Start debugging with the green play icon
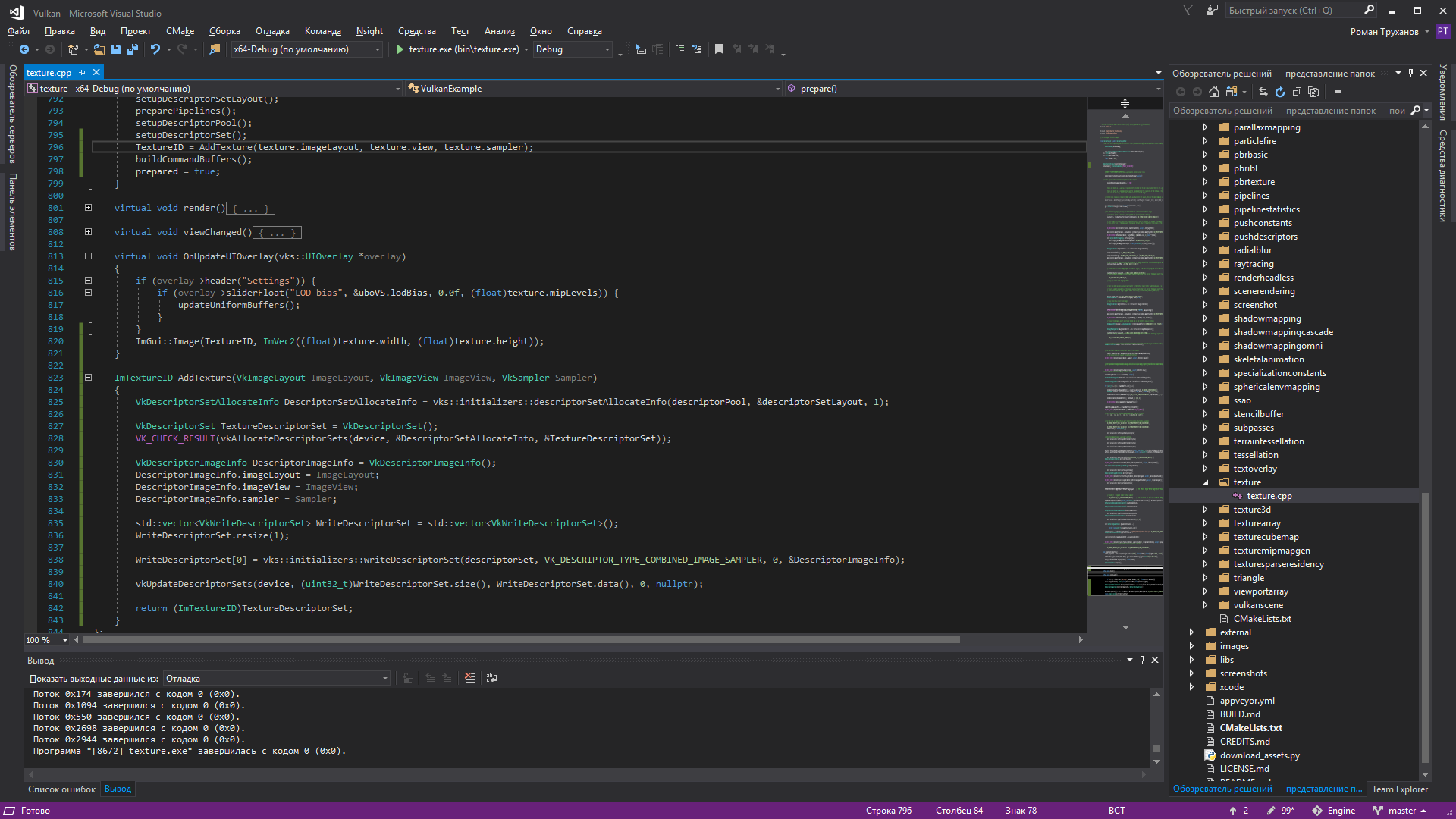 [400, 49]
